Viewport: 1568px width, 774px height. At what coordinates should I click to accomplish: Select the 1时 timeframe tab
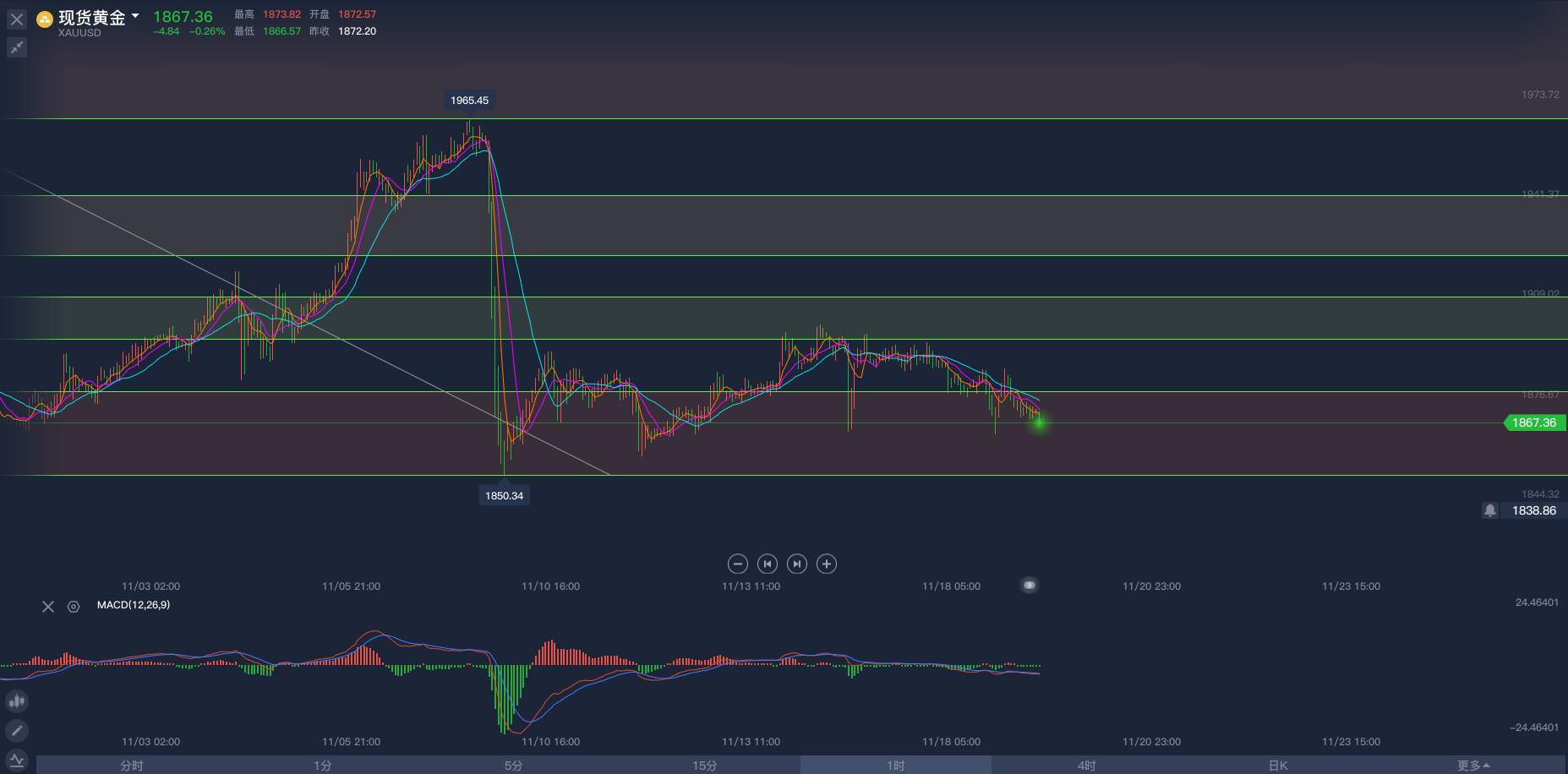coord(896,766)
